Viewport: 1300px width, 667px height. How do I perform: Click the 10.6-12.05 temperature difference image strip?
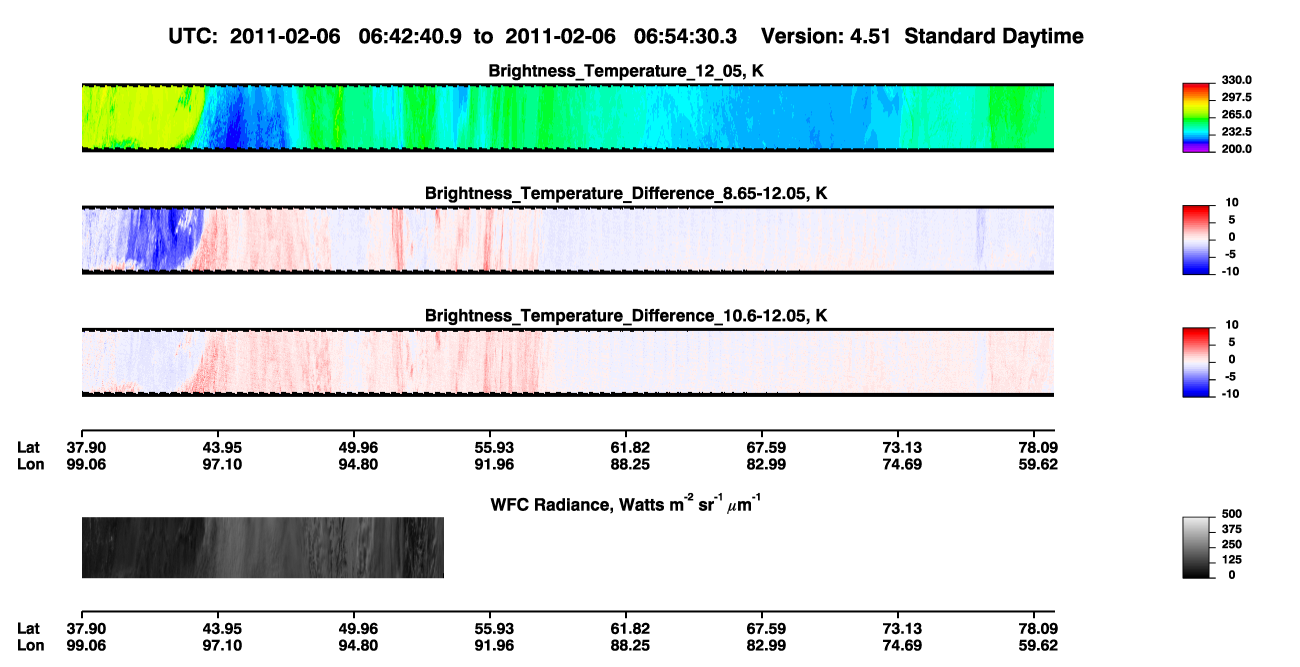click(x=567, y=362)
